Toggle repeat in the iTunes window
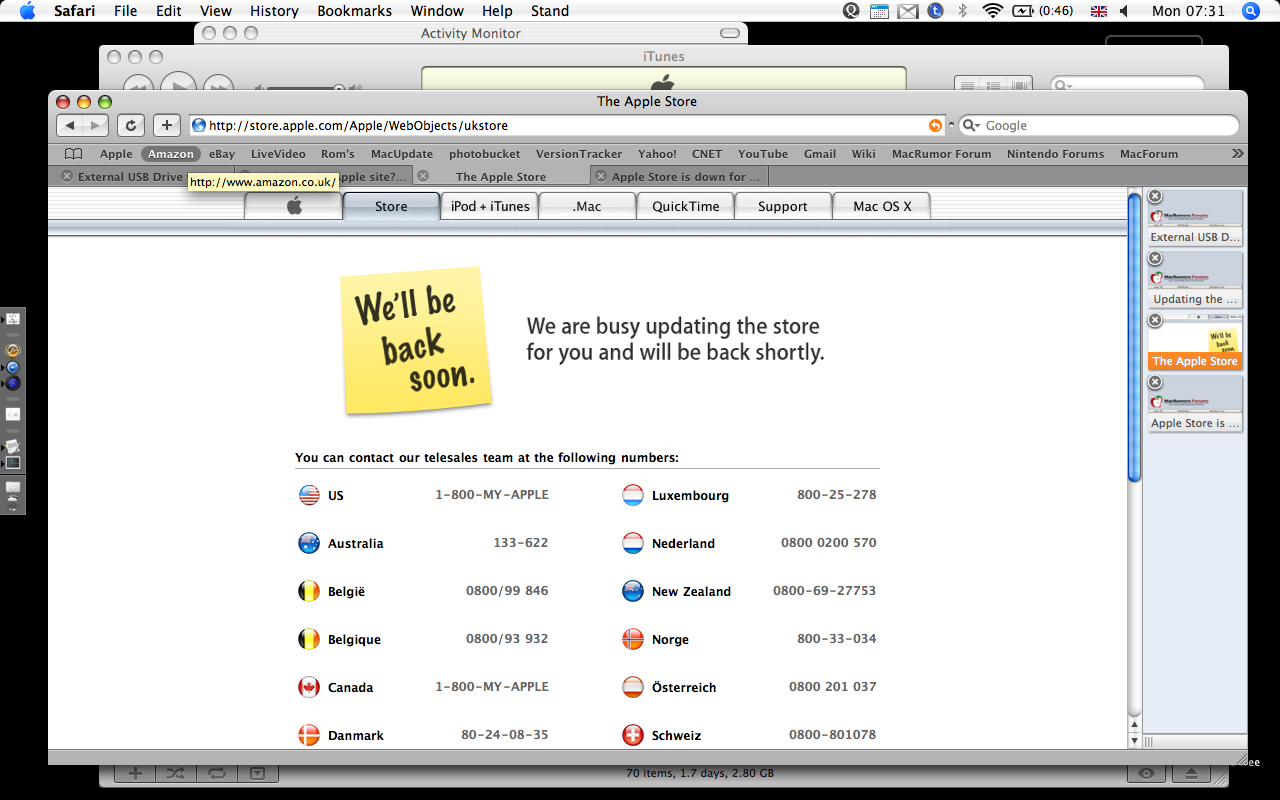This screenshot has width=1280, height=800. click(x=215, y=773)
